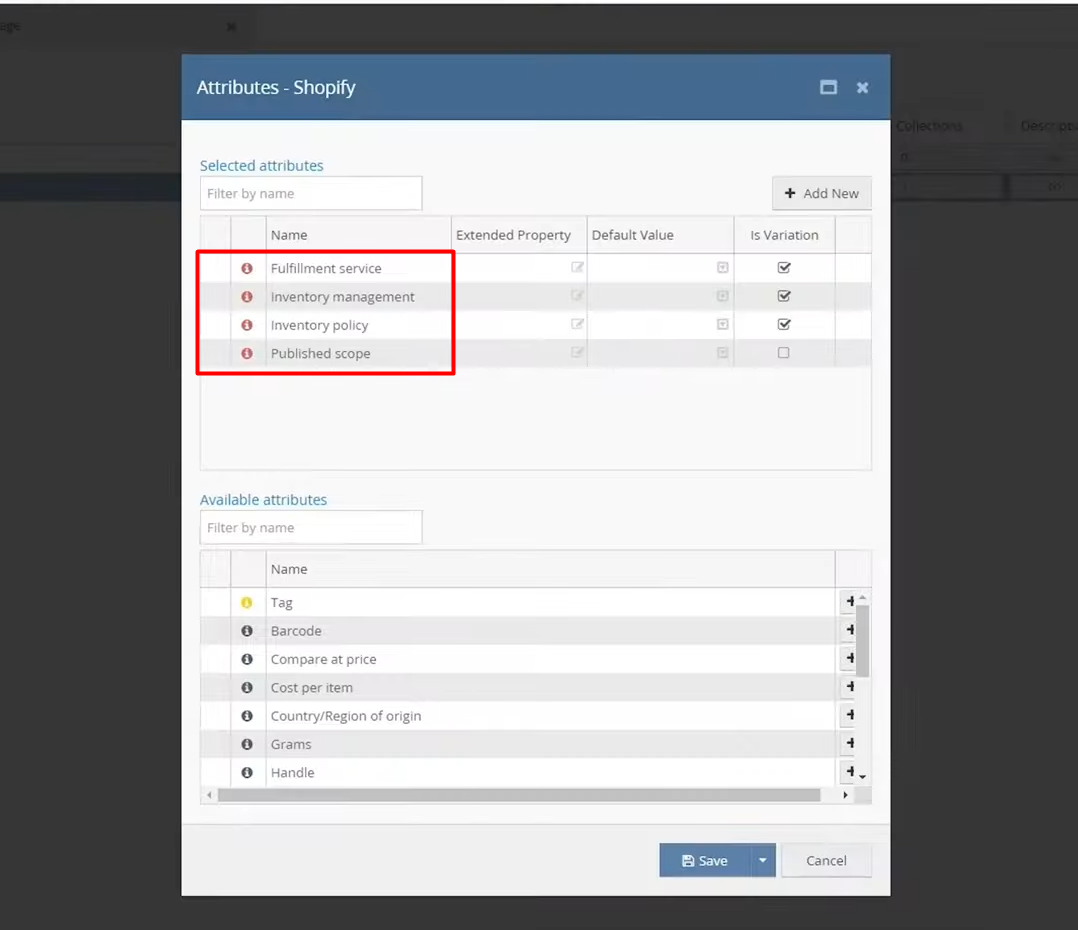Click info icon for Inventory policy

(x=247, y=324)
